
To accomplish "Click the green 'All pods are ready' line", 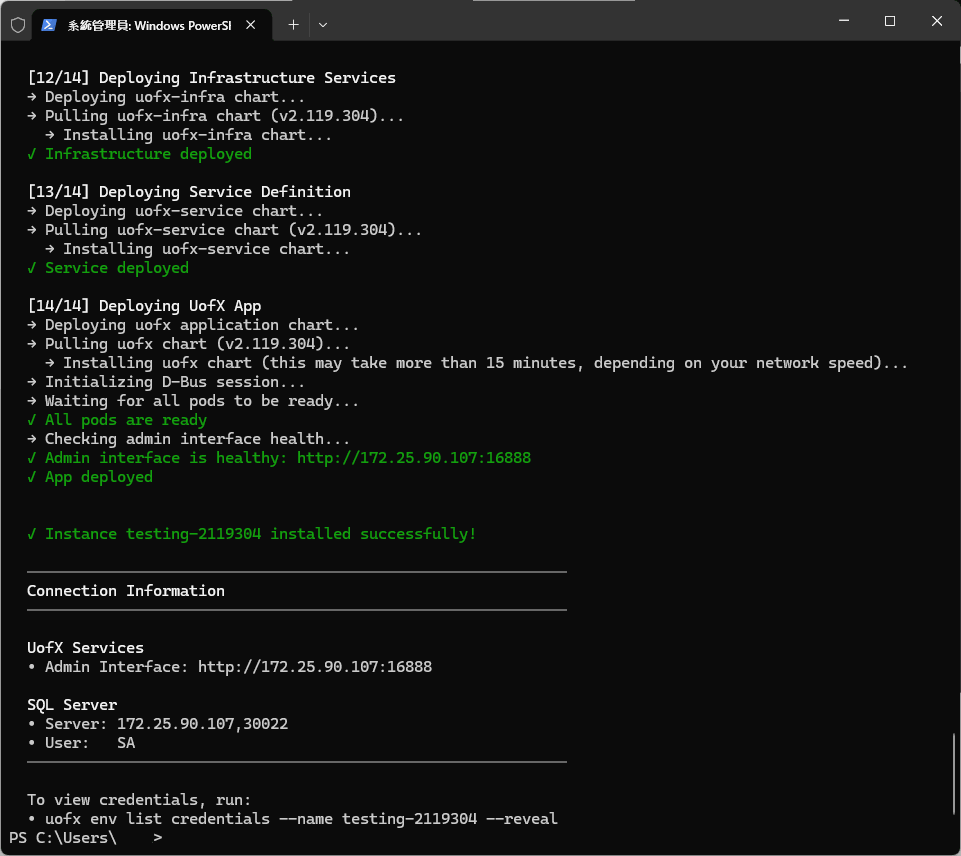I will point(125,420).
